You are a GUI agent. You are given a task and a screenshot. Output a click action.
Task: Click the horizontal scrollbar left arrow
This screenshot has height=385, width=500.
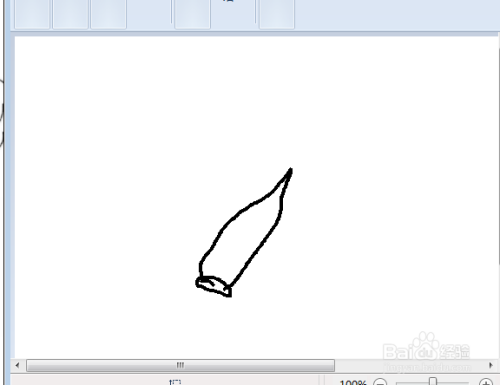coord(17,365)
